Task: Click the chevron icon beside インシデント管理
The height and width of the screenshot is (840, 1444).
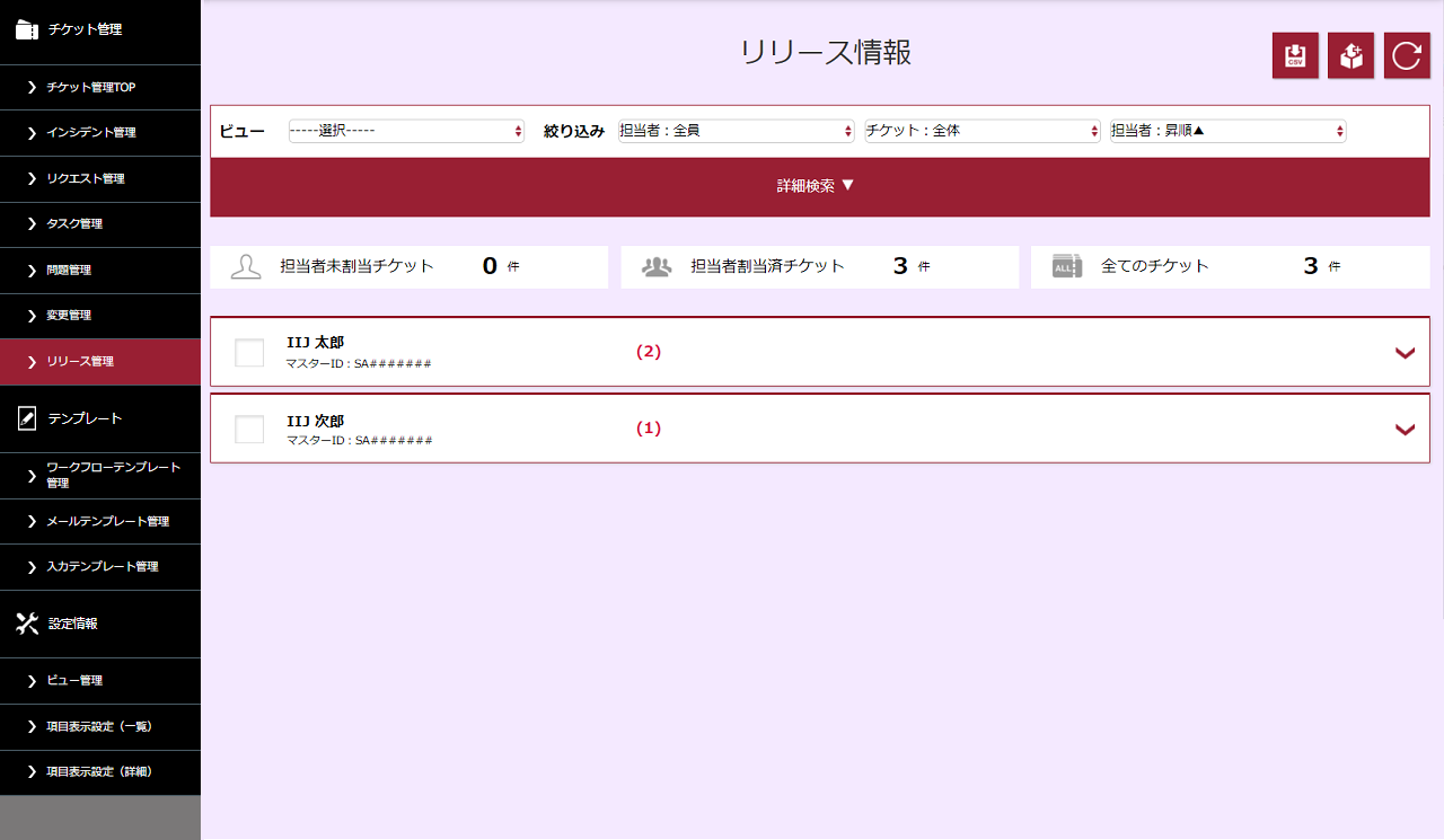Action: point(32,133)
